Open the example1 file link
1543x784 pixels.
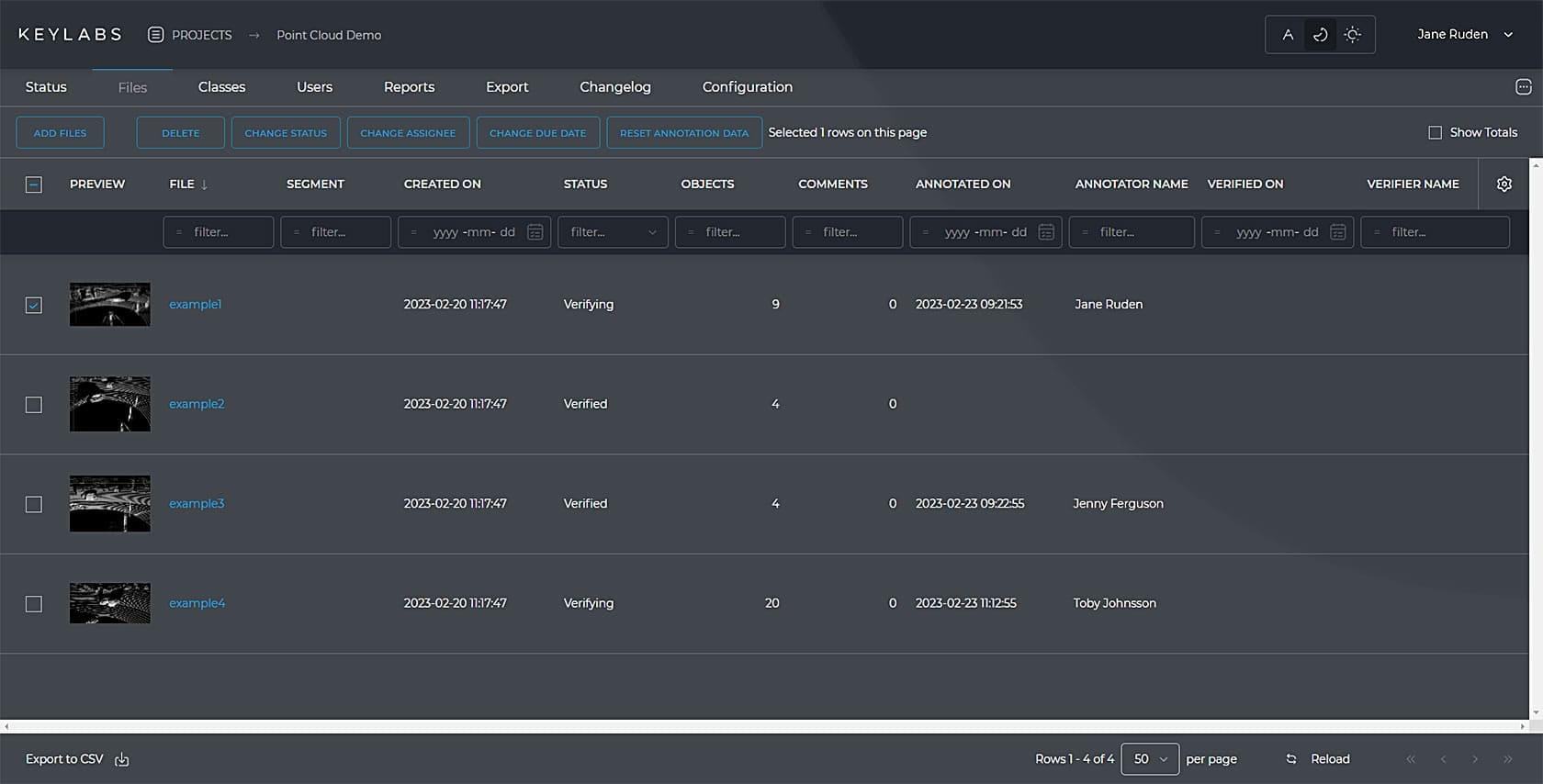195,305
